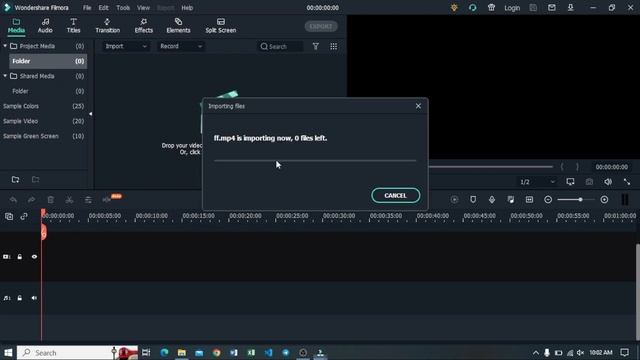The height and width of the screenshot is (360, 640).
Task: Open the Transition tab
Action: [x=107, y=26]
